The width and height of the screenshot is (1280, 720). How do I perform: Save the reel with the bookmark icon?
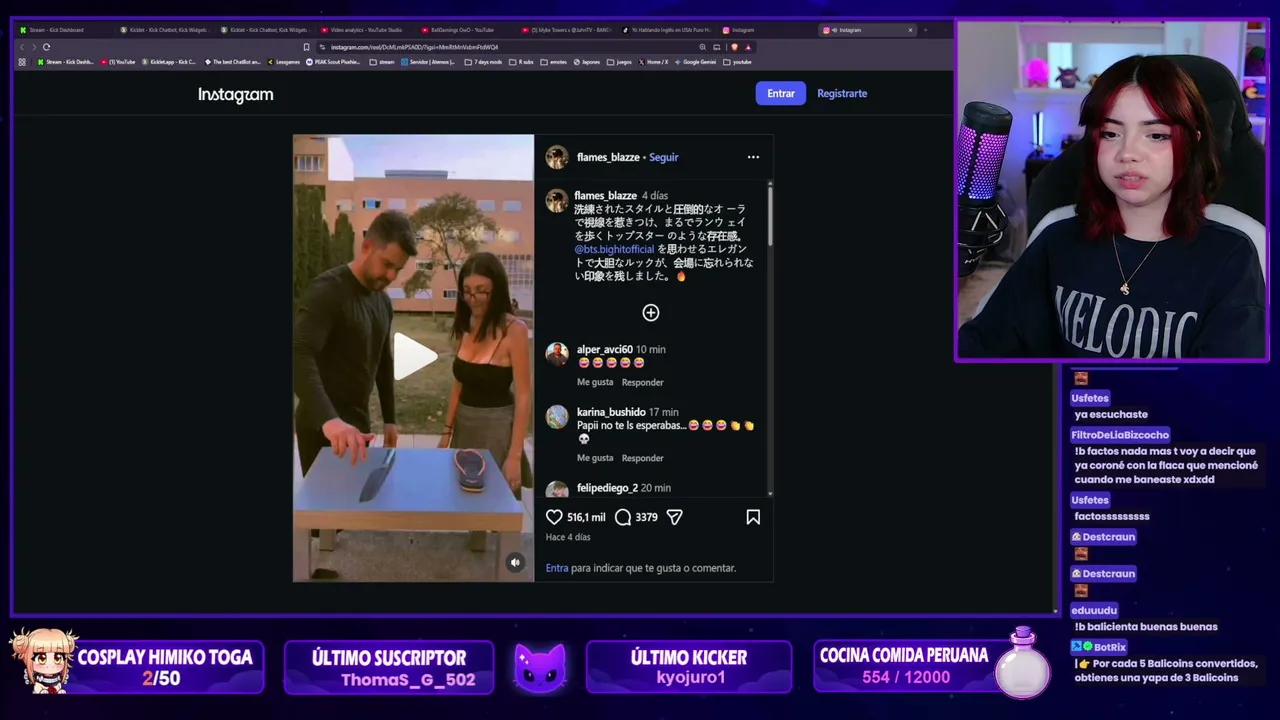(x=753, y=517)
